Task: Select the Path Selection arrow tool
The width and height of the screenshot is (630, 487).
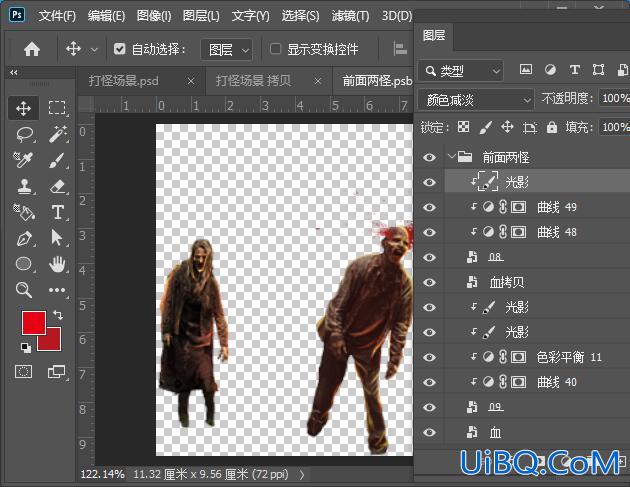Action: 57,238
